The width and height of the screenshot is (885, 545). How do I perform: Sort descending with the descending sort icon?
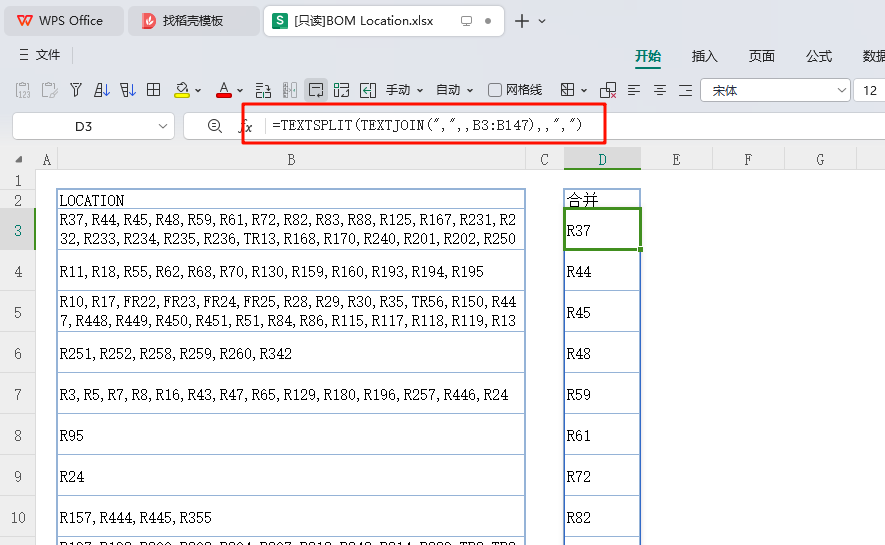tap(128, 90)
